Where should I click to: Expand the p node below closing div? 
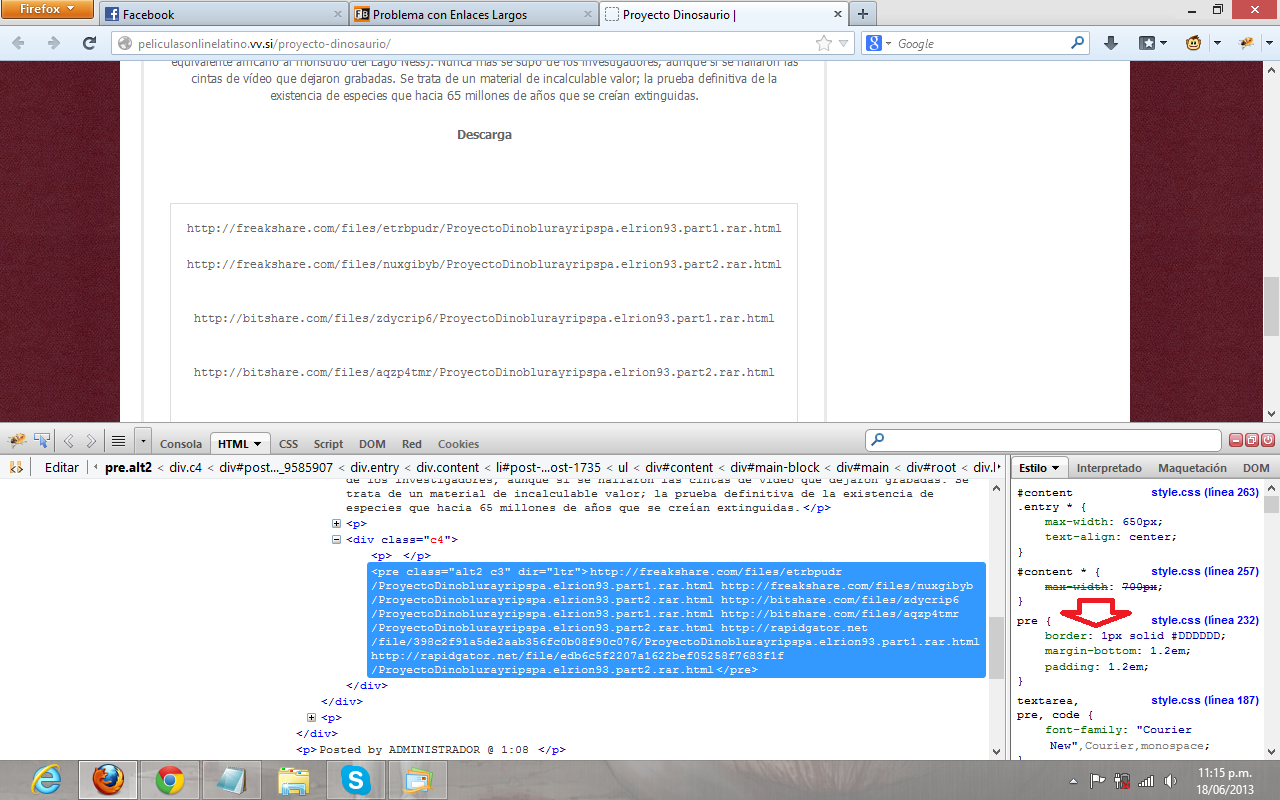(x=312, y=717)
